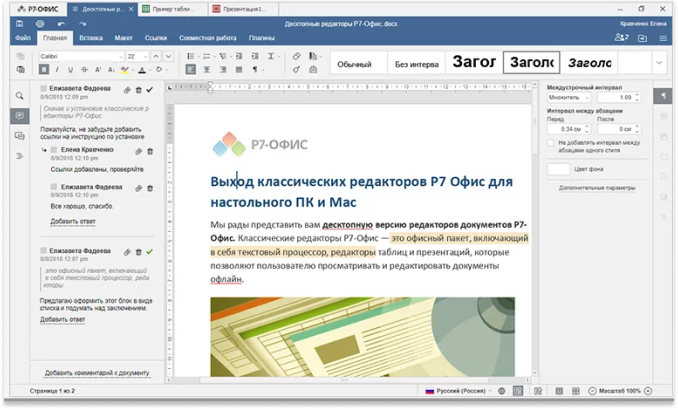Open the Файл menu
678x410 pixels.
click(x=23, y=38)
